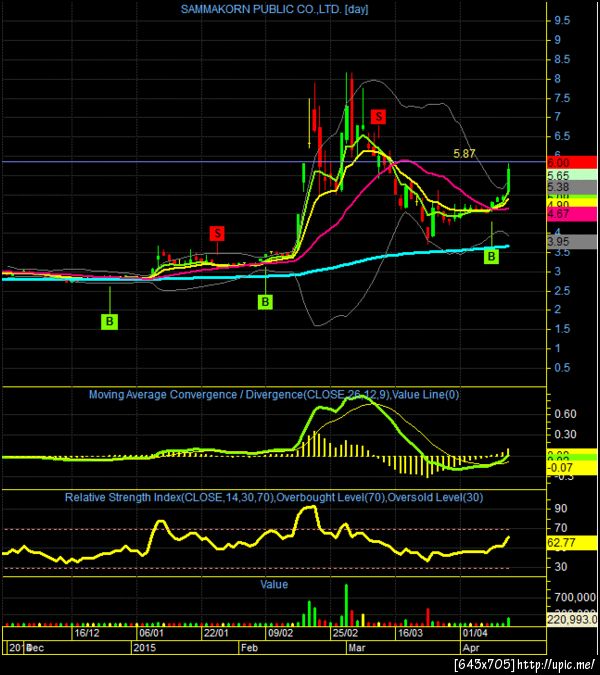Screen dimensions: 600x675
Task: Click the Feb month label
Action: [249, 647]
